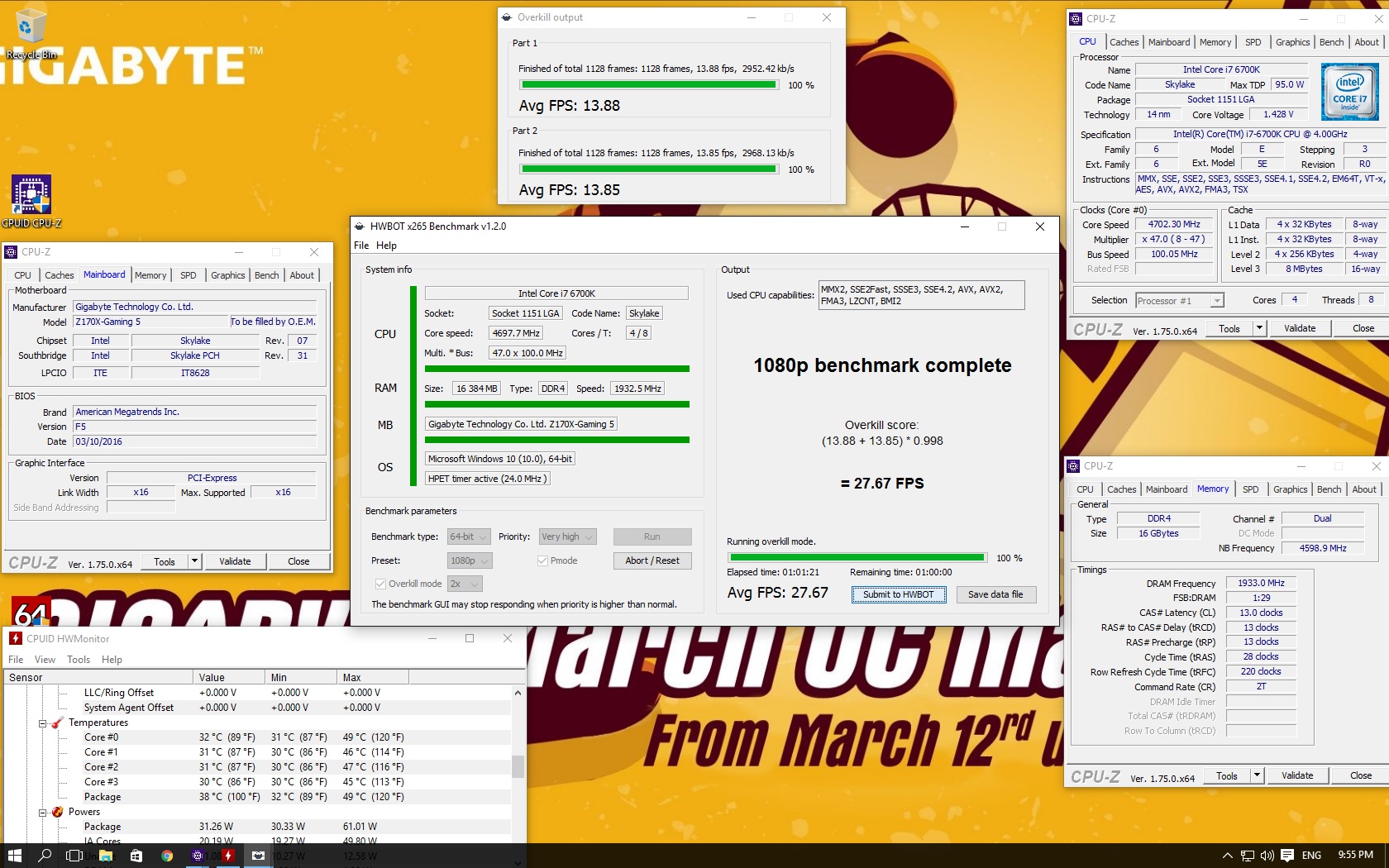Click the Temperatures thermometer icon in HWMonitor

click(57, 723)
